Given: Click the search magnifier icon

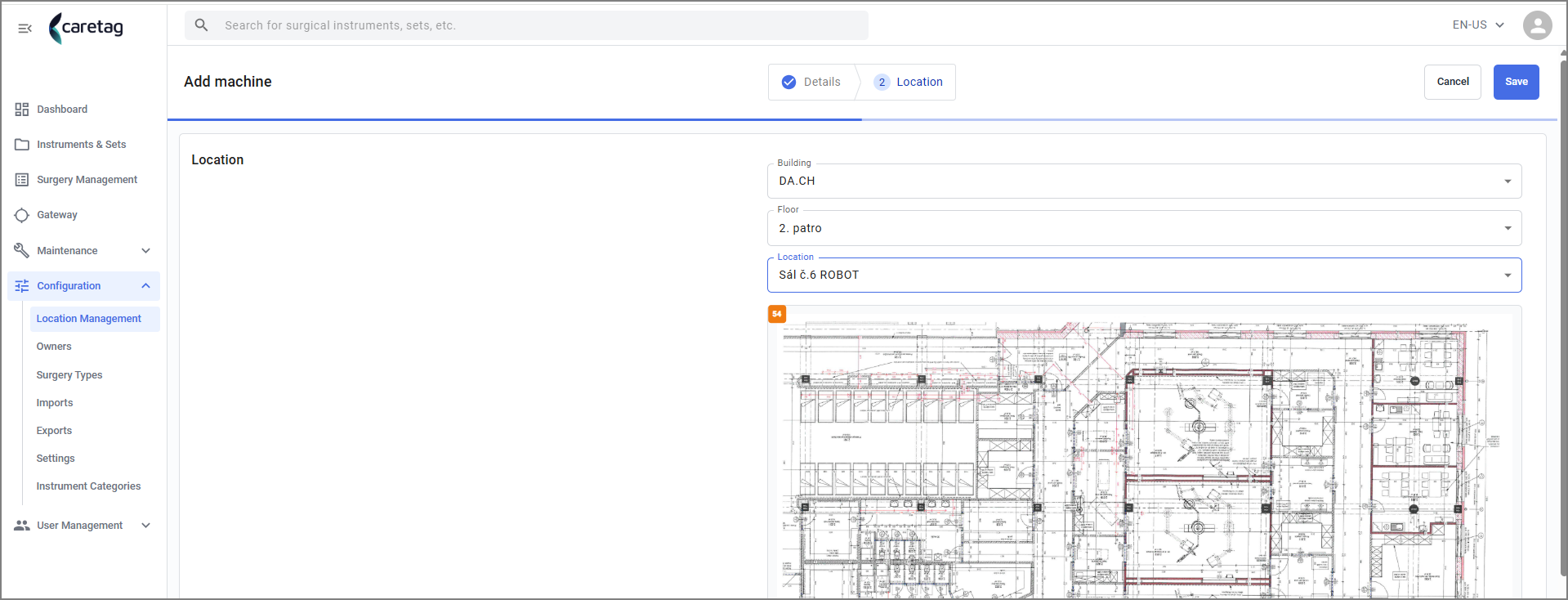Looking at the screenshot, I should pos(201,25).
